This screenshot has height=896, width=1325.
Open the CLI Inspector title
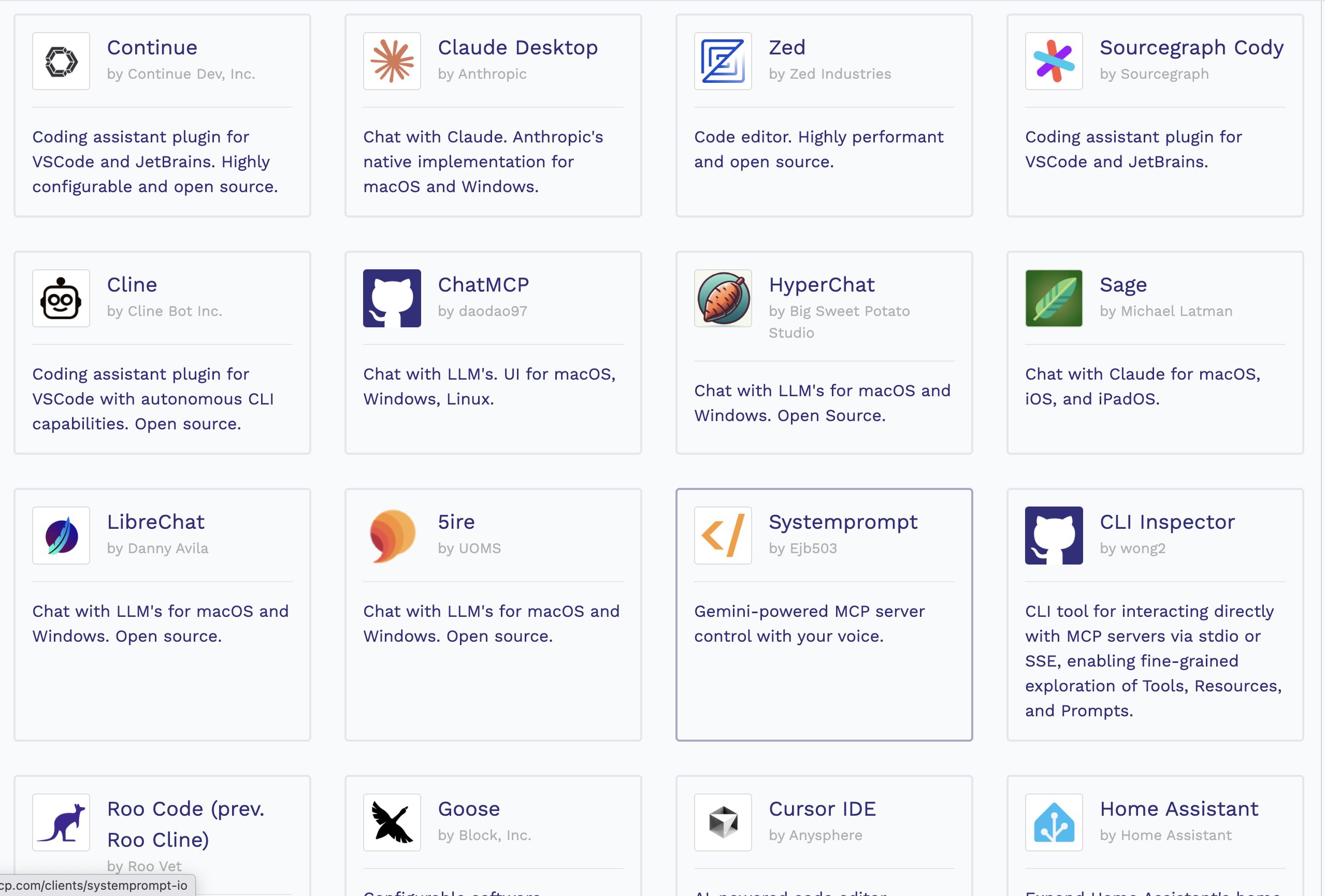(1167, 522)
